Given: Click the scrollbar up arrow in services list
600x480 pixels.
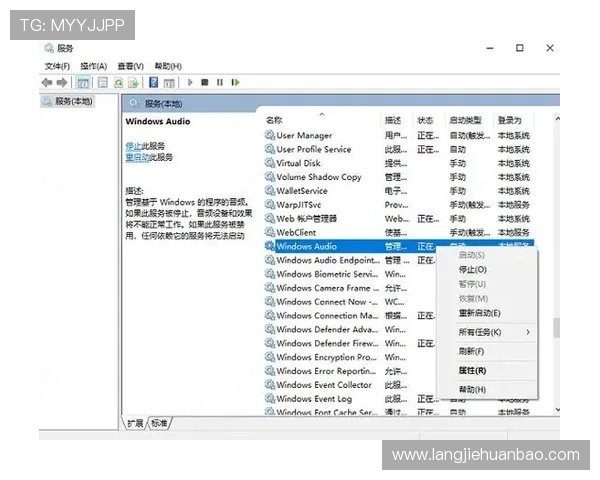Looking at the screenshot, I should pos(557,119).
